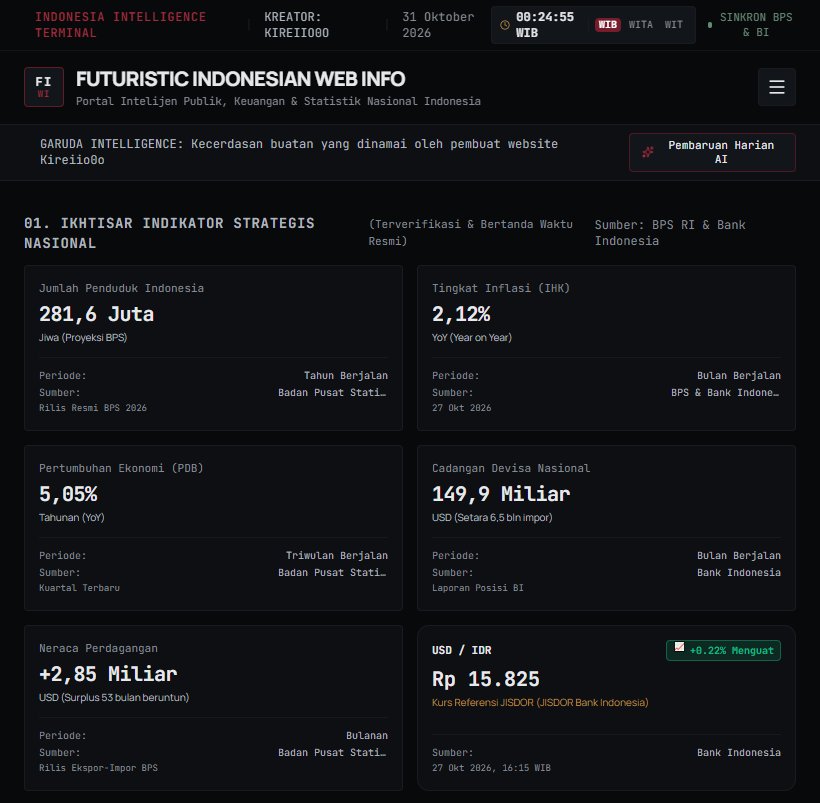Click the sparkle icon in Pembaruan Harian AI

pyautogui.click(x=648, y=152)
